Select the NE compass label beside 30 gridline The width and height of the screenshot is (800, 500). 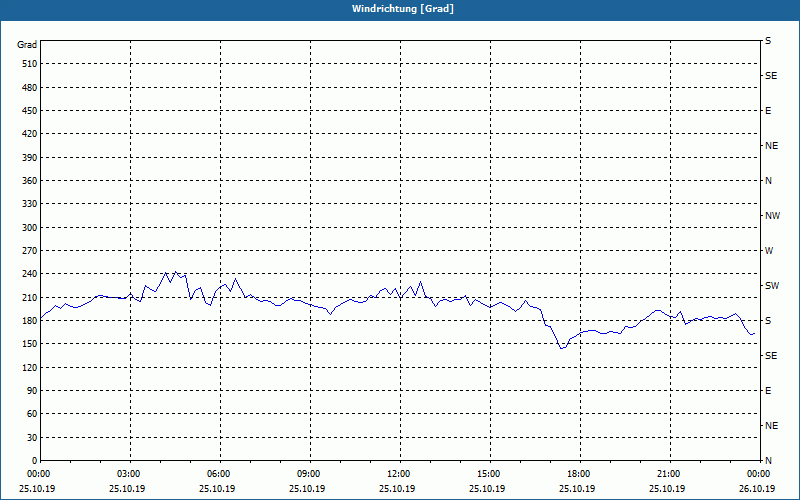click(771, 426)
